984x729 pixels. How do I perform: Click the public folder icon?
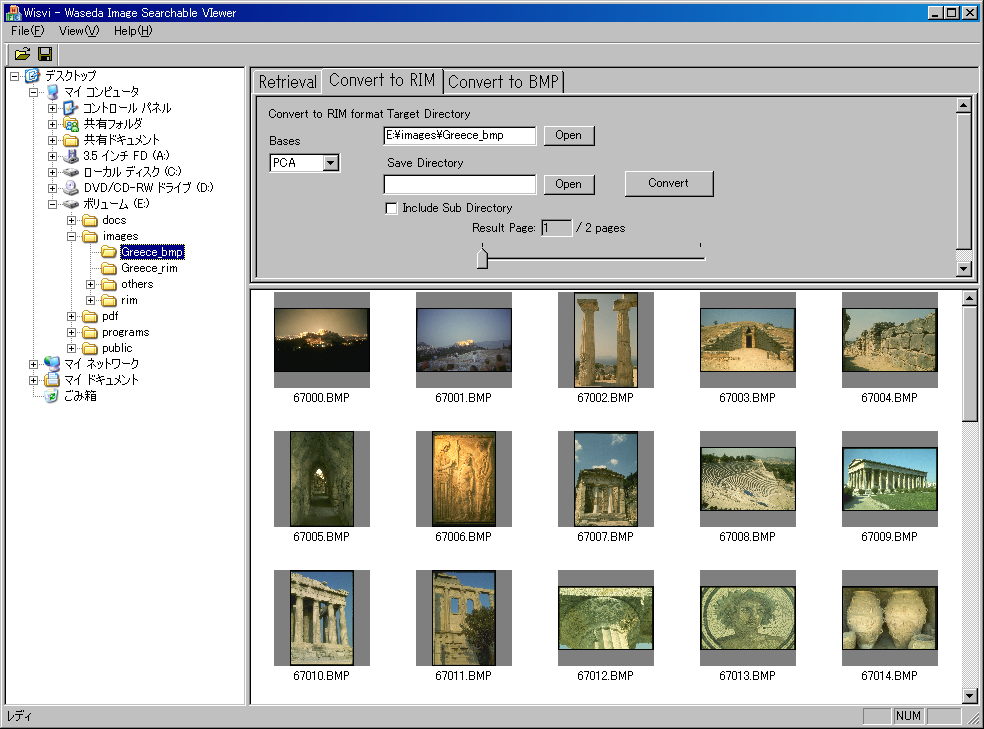[x=90, y=348]
